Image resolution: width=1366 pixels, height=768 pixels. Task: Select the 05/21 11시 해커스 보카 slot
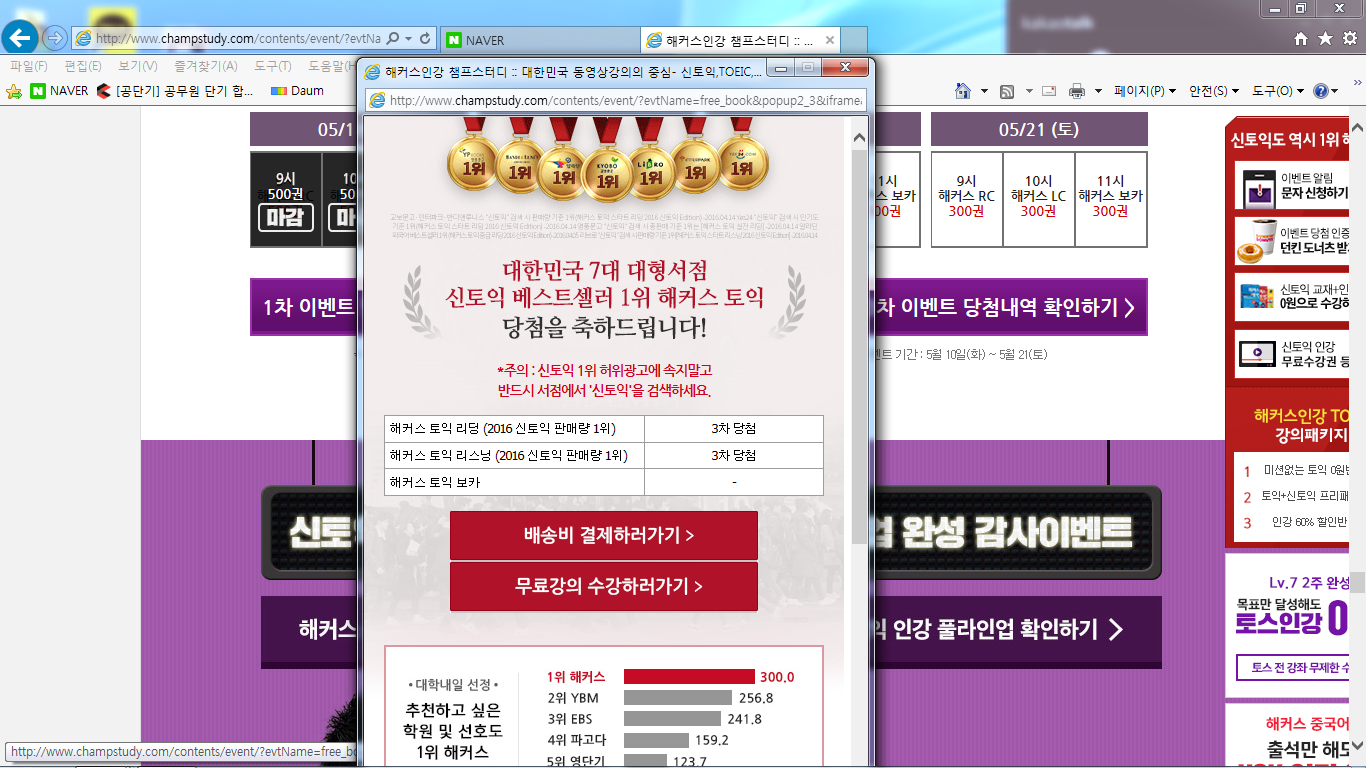pos(1110,199)
